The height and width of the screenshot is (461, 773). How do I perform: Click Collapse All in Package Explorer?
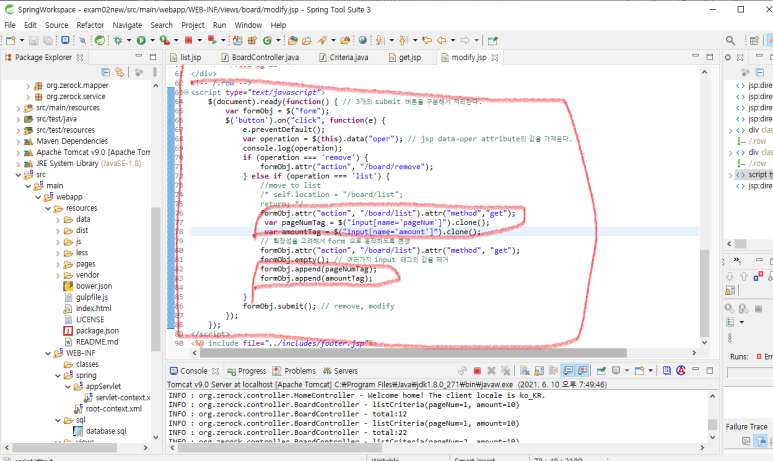coord(105,72)
